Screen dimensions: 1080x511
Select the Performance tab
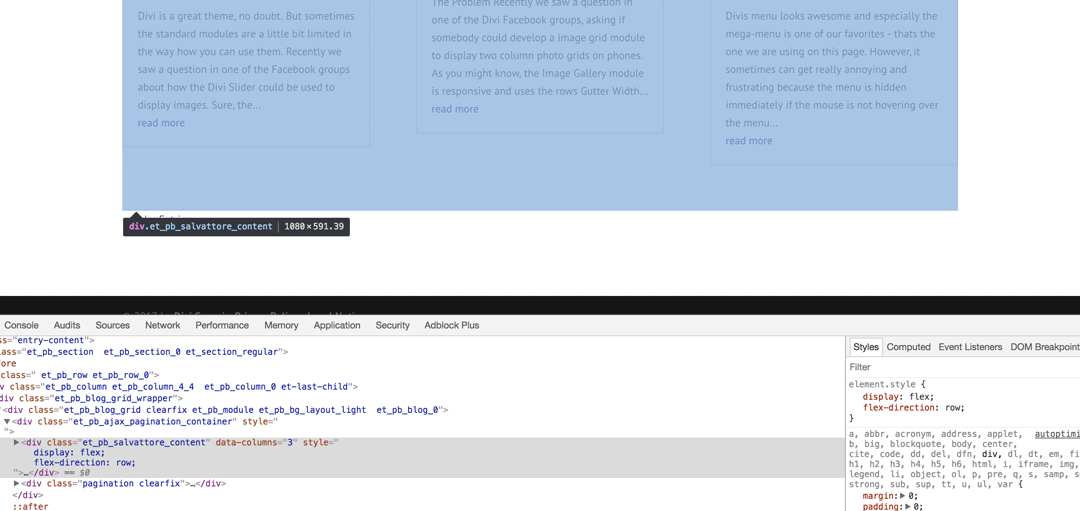point(222,325)
